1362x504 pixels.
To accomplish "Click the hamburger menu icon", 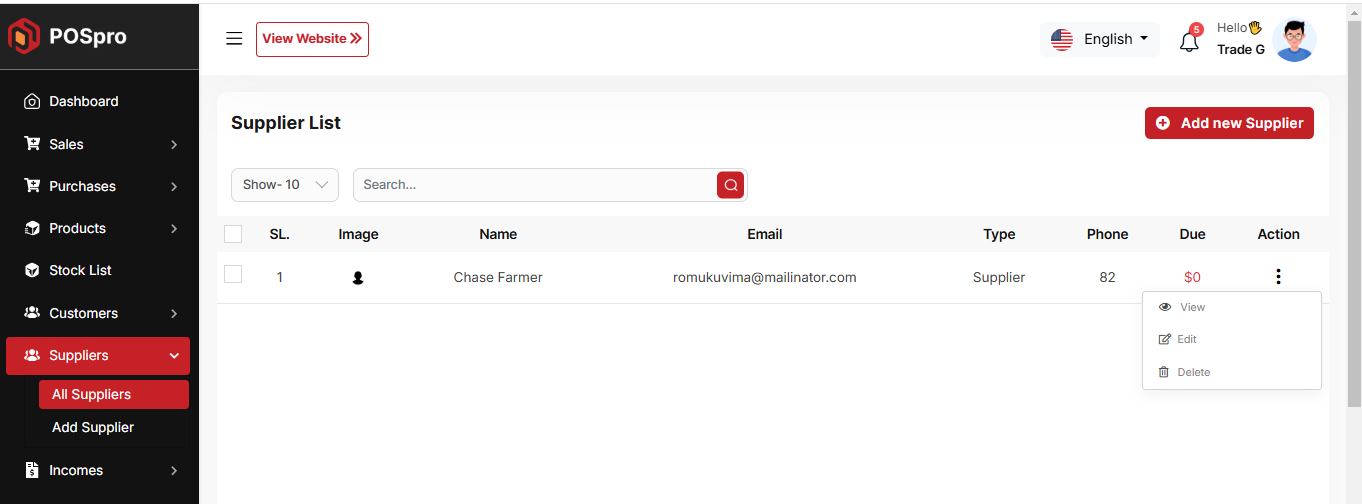I will (x=234, y=39).
